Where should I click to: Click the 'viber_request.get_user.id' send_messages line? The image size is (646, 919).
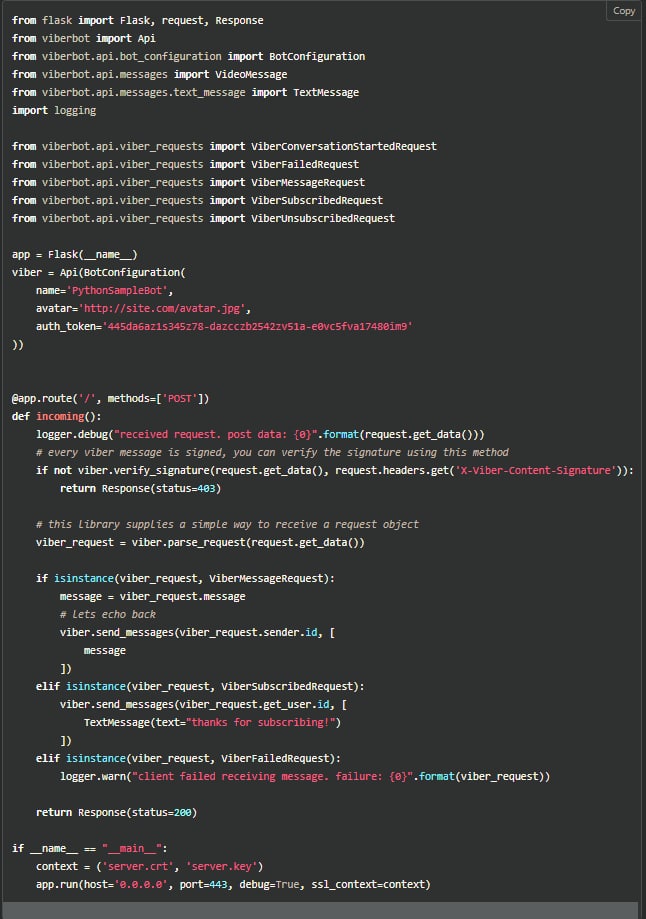point(203,704)
